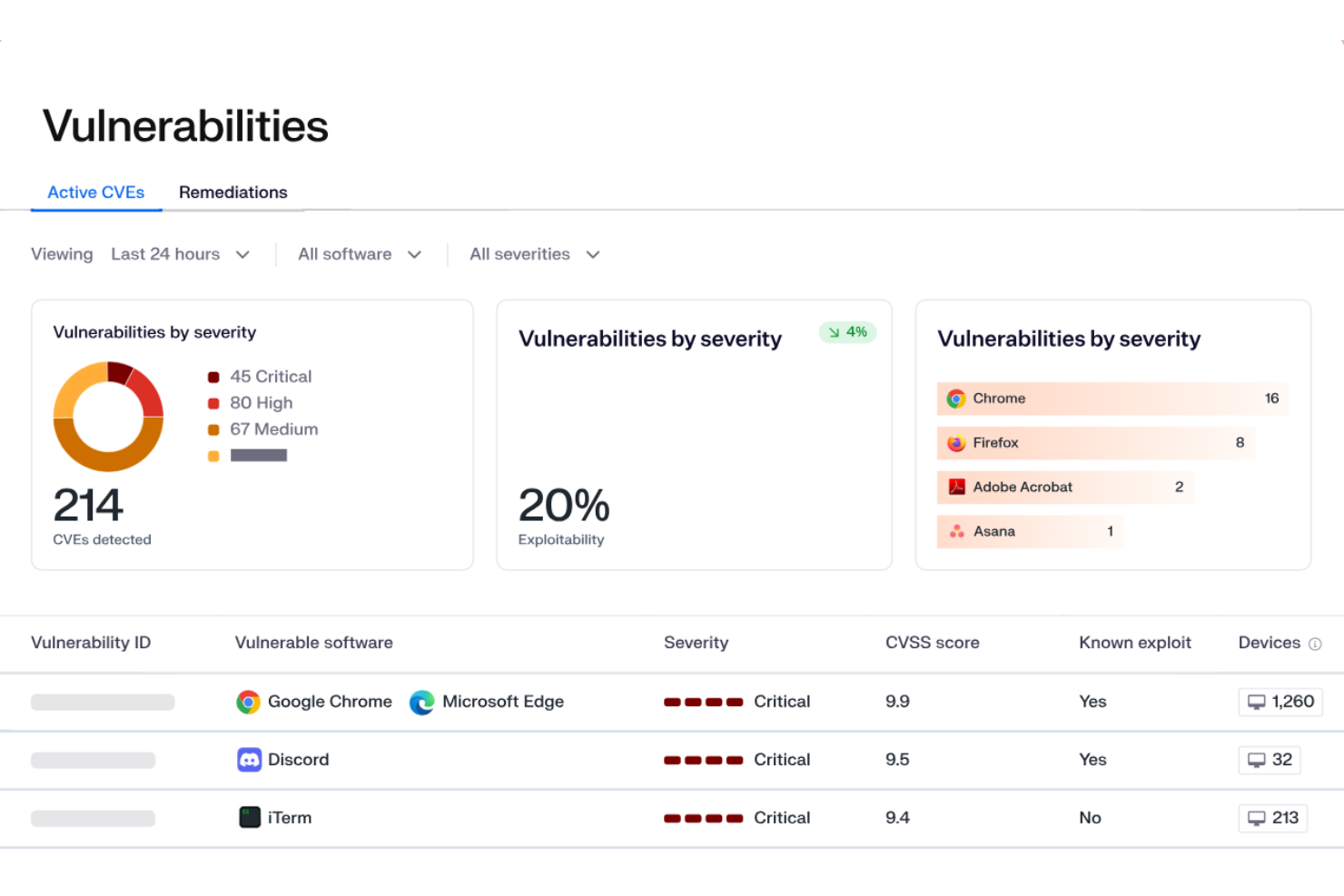Click the dark red Critical legend swatch
1344x896 pixels.
pos(213,377)
